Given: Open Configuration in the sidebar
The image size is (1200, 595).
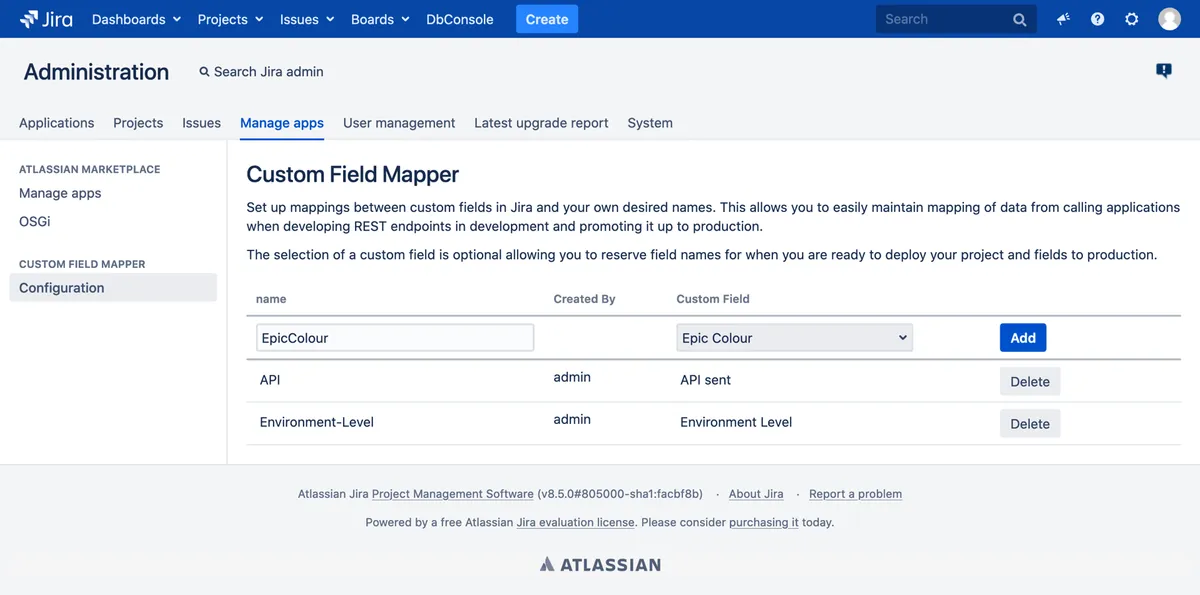Looking at the screenshot, I should [x=112, y=288].
